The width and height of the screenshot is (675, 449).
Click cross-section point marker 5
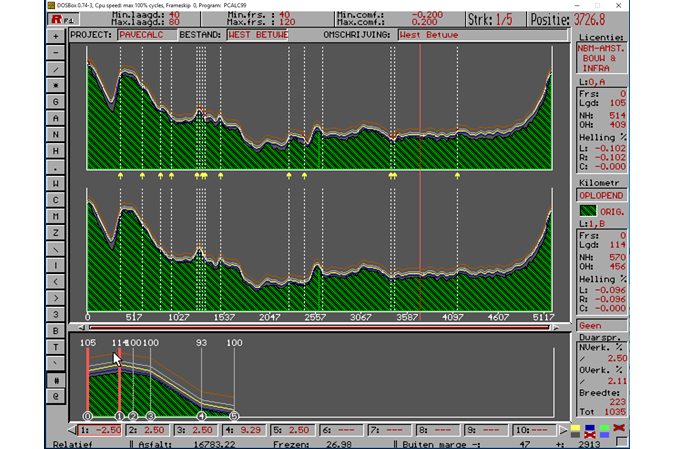(234, 416)
